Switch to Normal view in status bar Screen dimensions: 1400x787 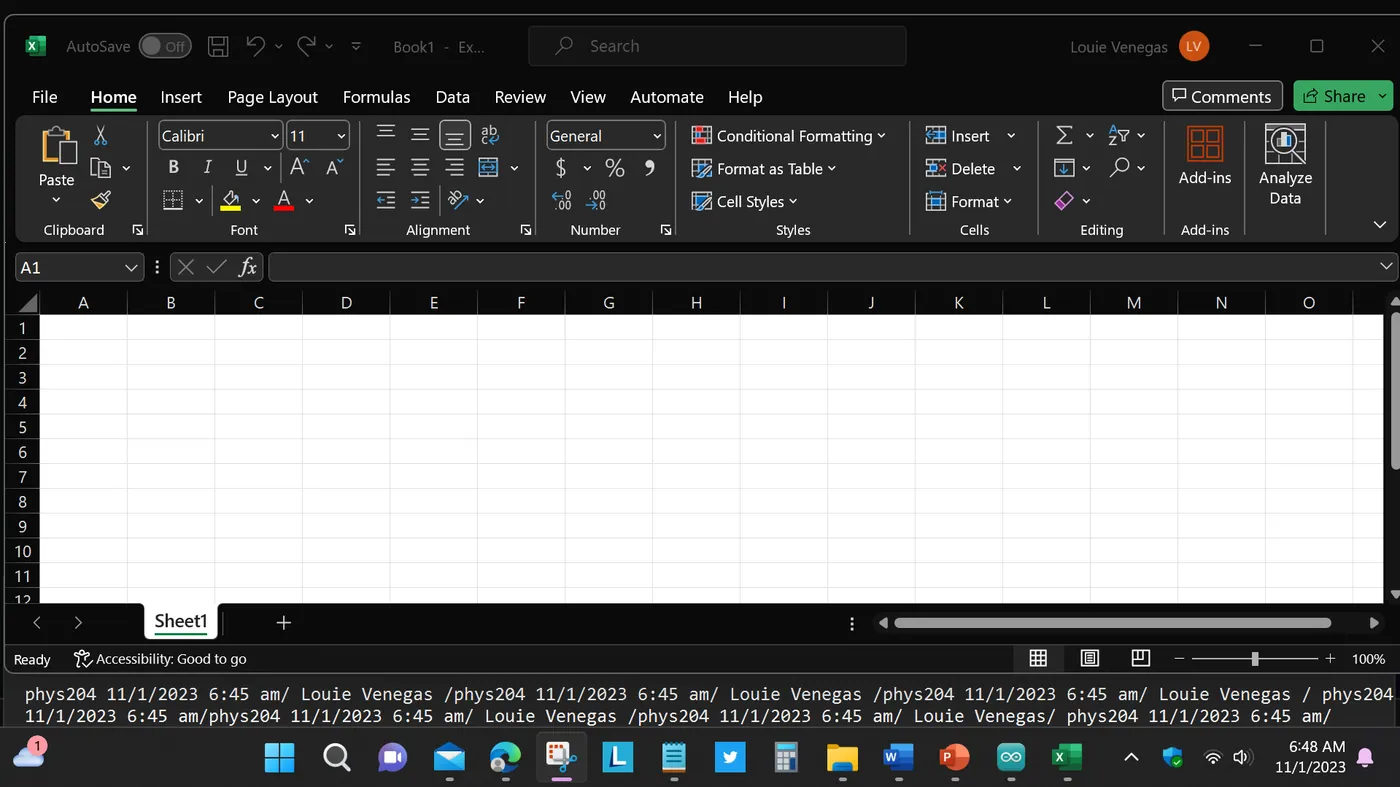pyautogui.click(x=1038, y=658)
